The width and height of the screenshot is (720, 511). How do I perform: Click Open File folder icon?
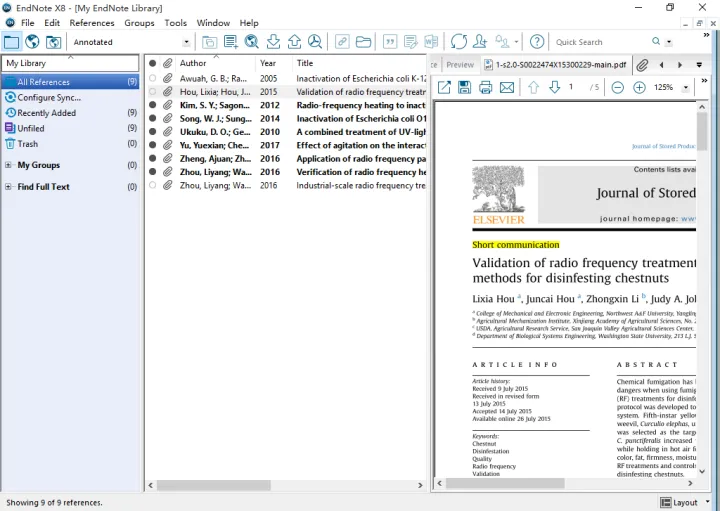point(363,42)
